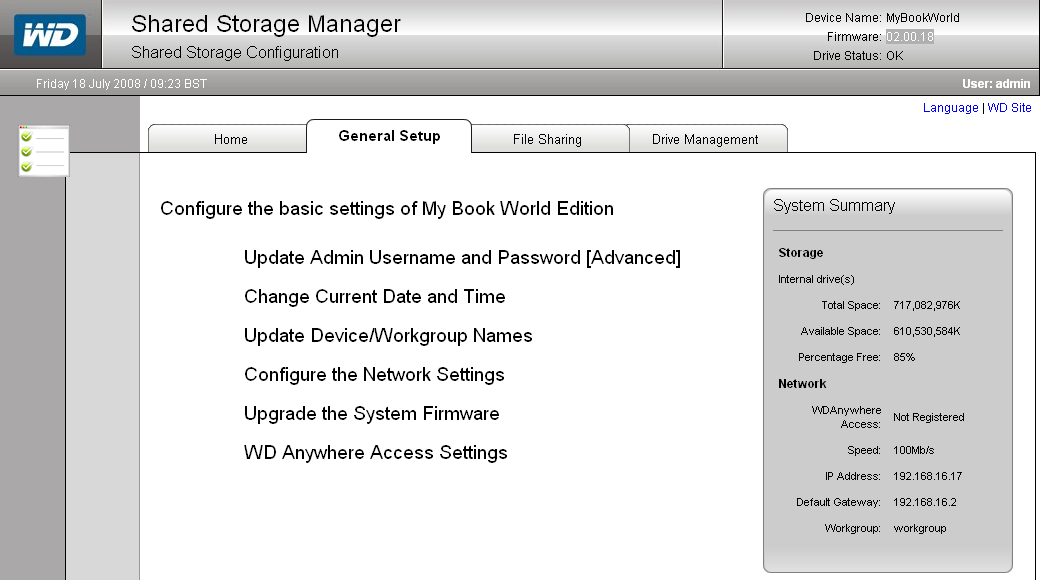Click the device name MyBookWorld
1042x580 pixels.
click(922, 18)
